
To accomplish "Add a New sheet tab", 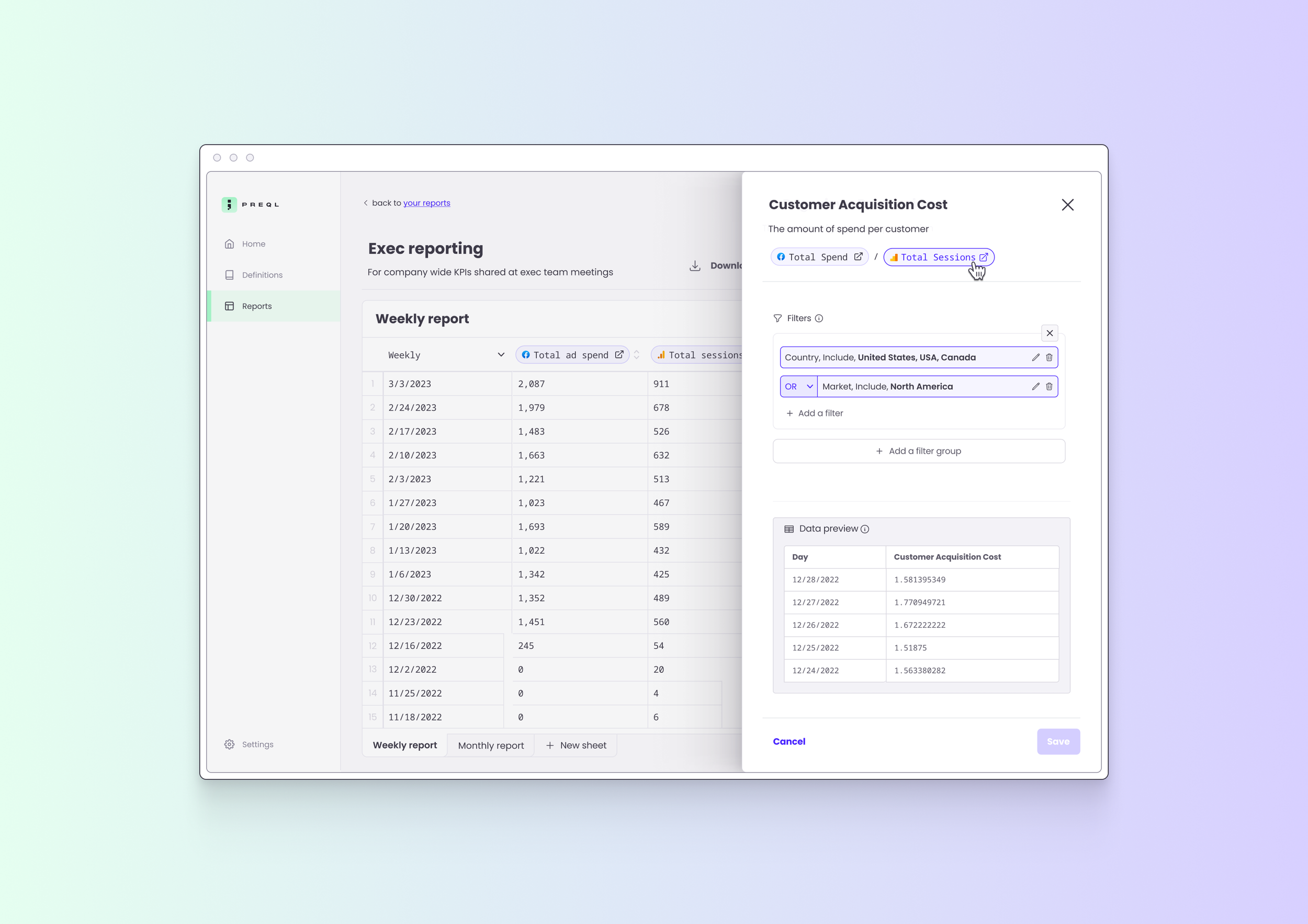I will [576, 745].
